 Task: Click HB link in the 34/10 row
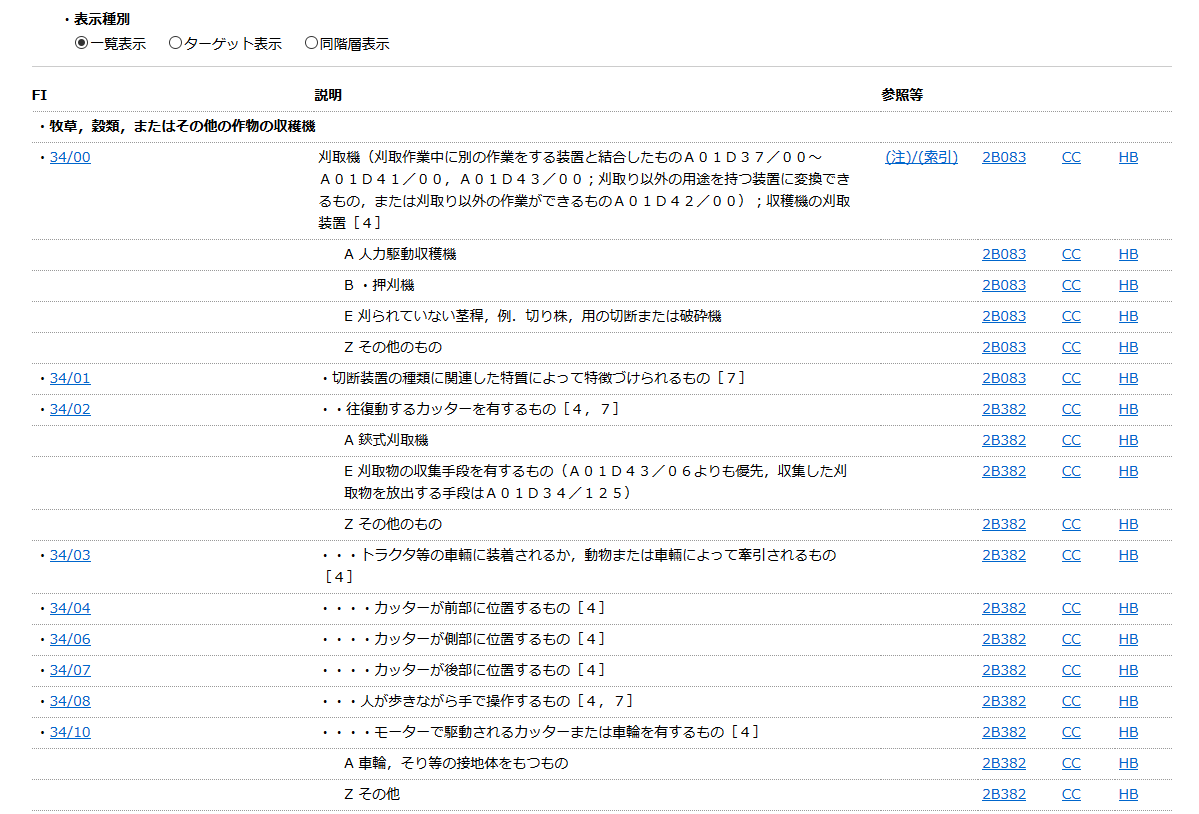(x=1128, y=731)
